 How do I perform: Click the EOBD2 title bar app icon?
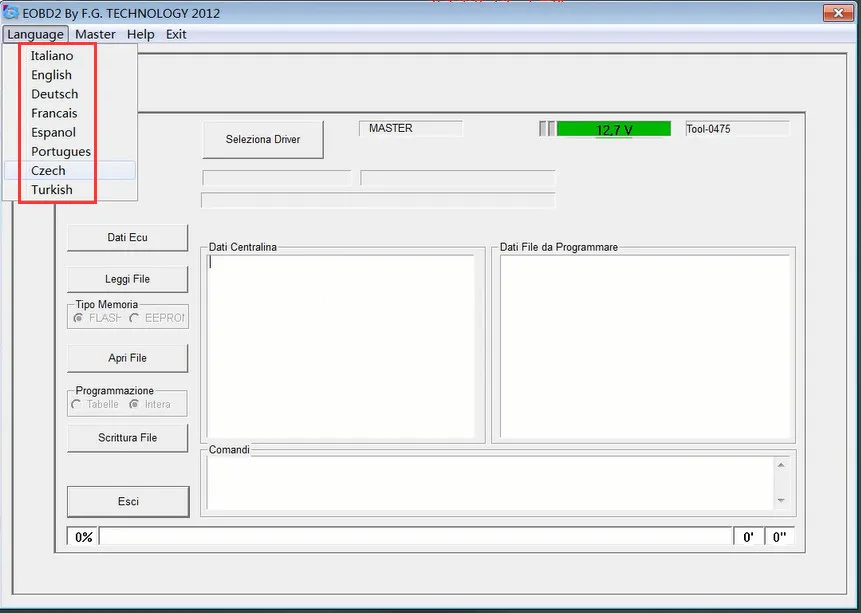pos(10,12)
